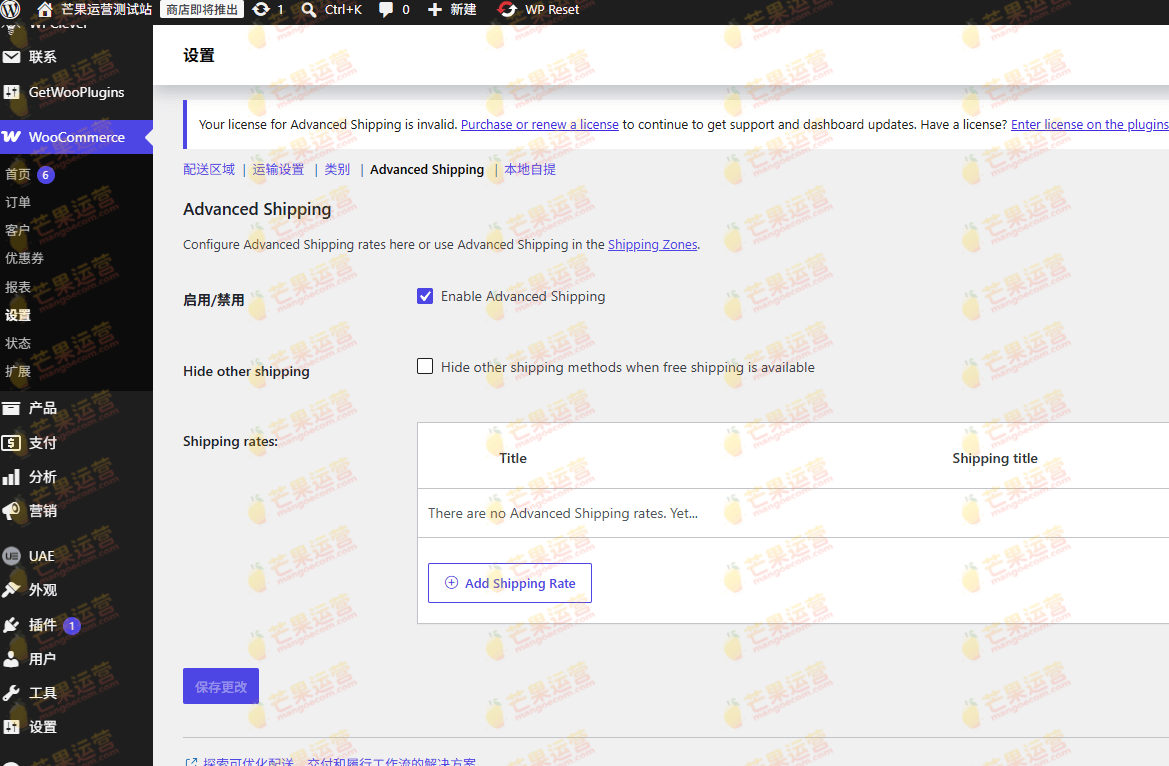Click Purchase or renew a license link
This screenshot has height=766, width=1169.
(x=540, y=125)
